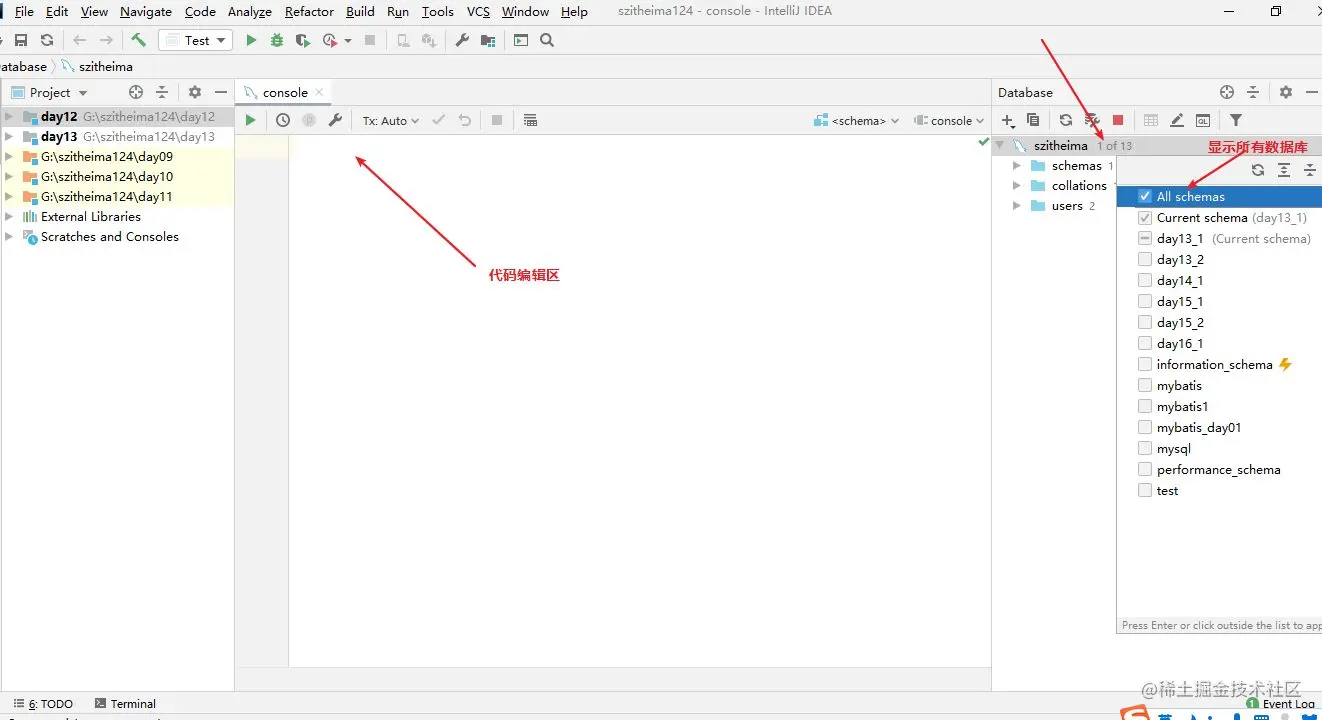Image resolution: width=1322 pixels, height=720 pixels.
Task: Open the TODO tool window
Action: coord(42,704)
